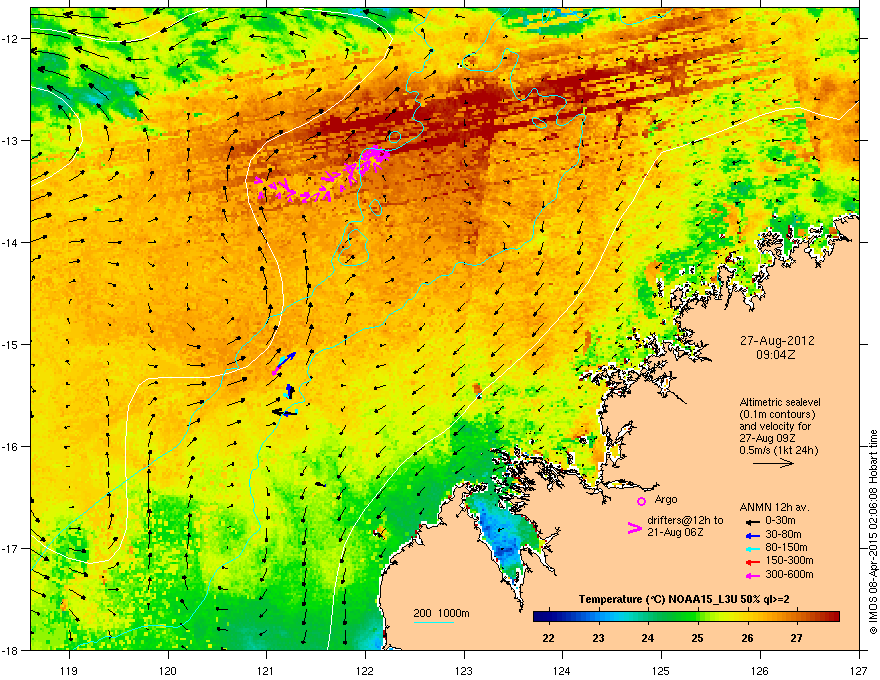Click latitude axis label -14
The width and height of the screenshot is (880, 680).
tap(10, 242)
